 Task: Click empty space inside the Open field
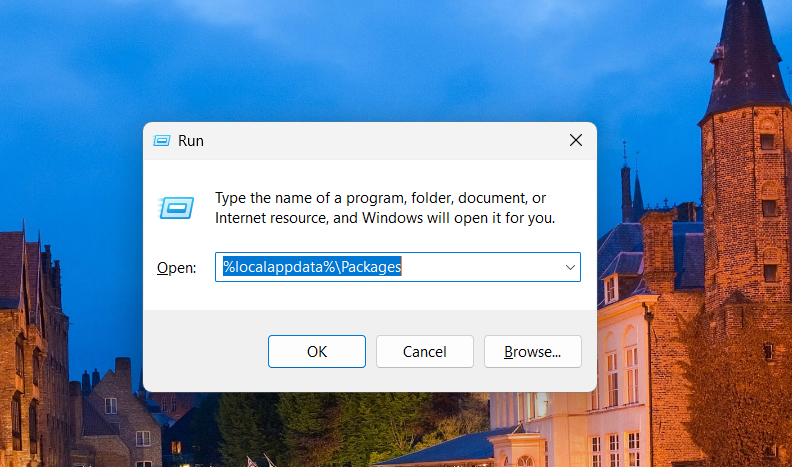point(480,267)
